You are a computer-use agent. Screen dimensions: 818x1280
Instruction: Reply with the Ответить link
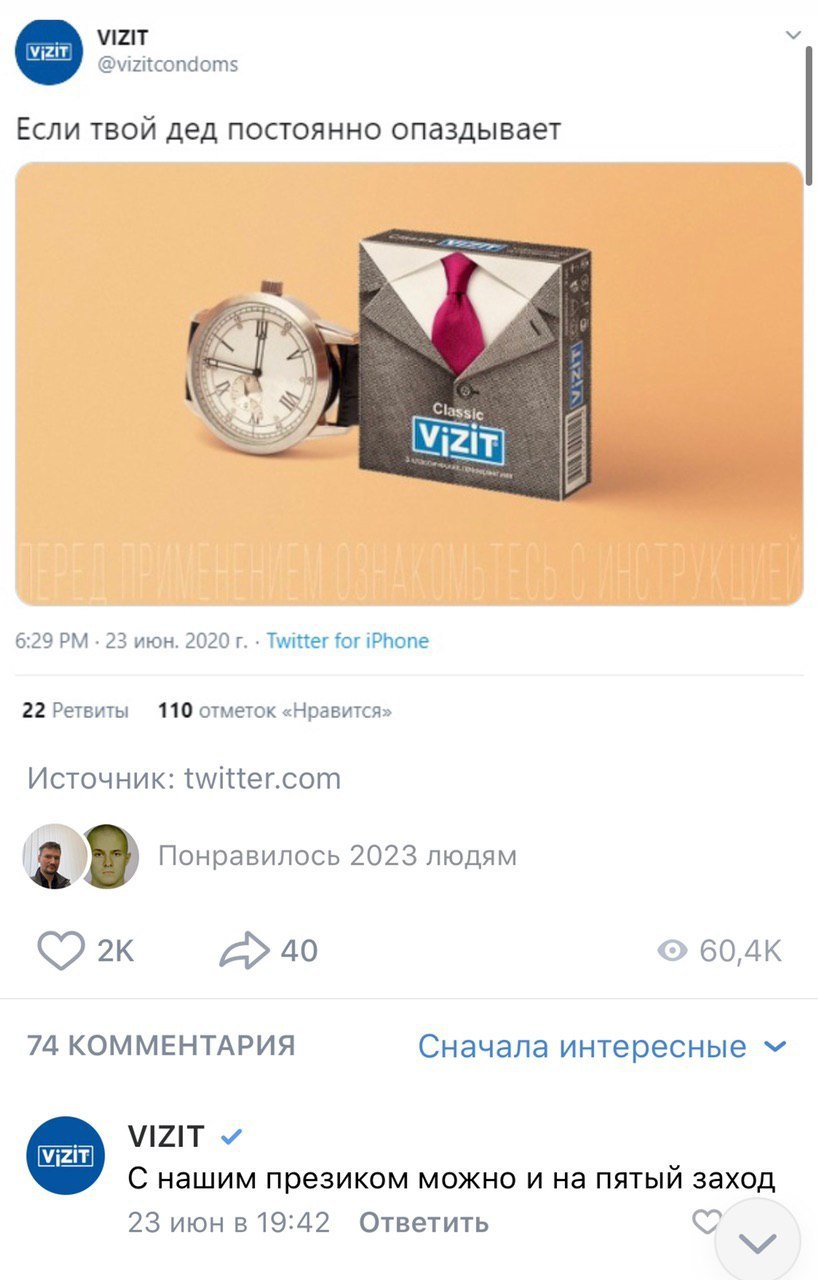424,1222
